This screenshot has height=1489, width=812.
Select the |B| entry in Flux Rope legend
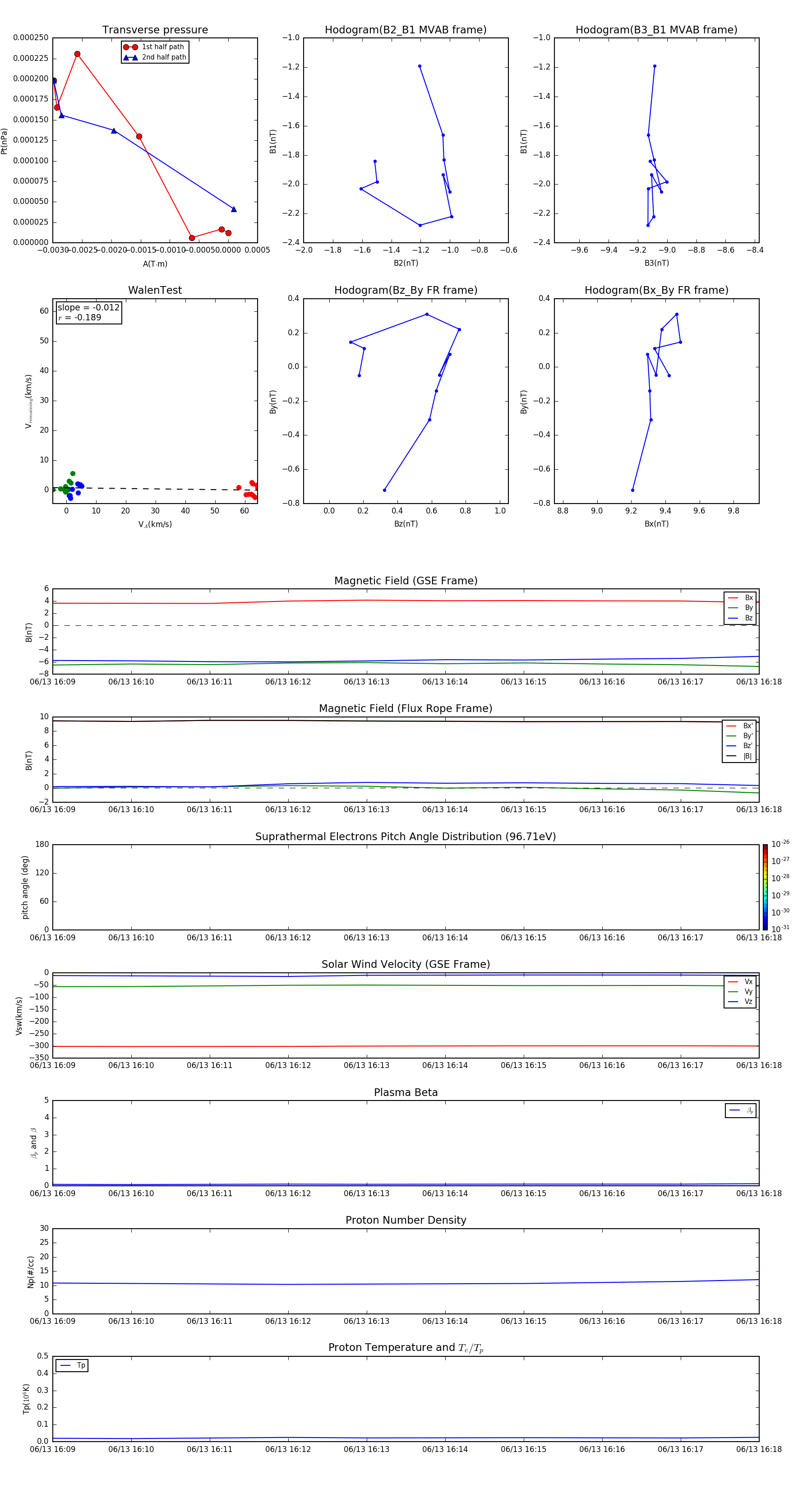point(739,756)
